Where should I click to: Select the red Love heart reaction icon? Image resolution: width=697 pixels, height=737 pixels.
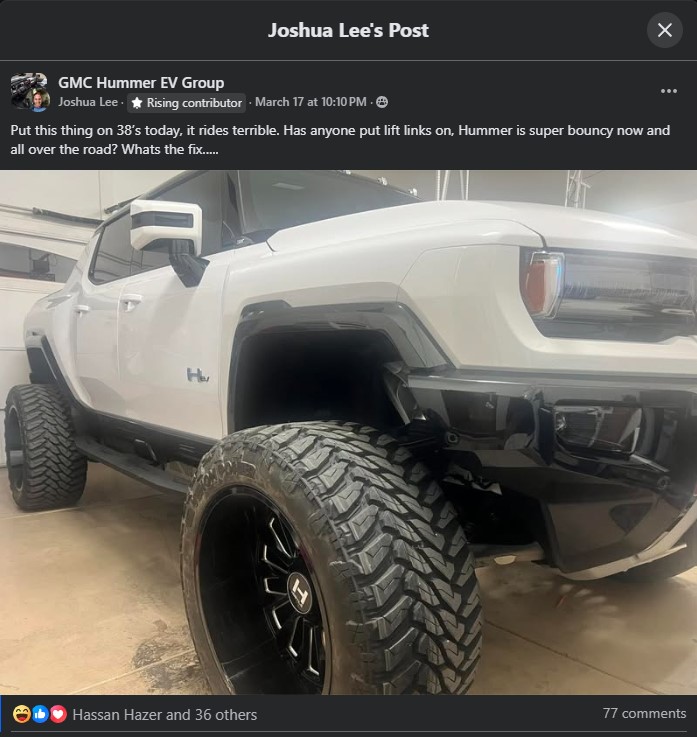click(58, 714)
